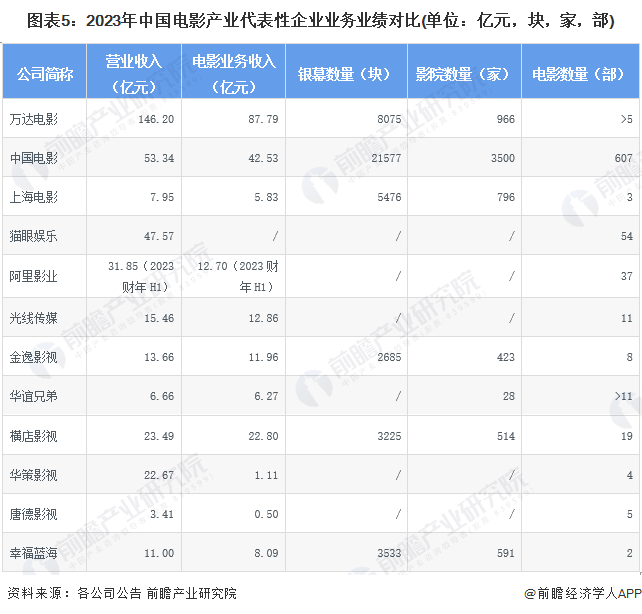This screenshot has height=614, width=642.
Task: Click film count 19
Action: tap(627, 436)
